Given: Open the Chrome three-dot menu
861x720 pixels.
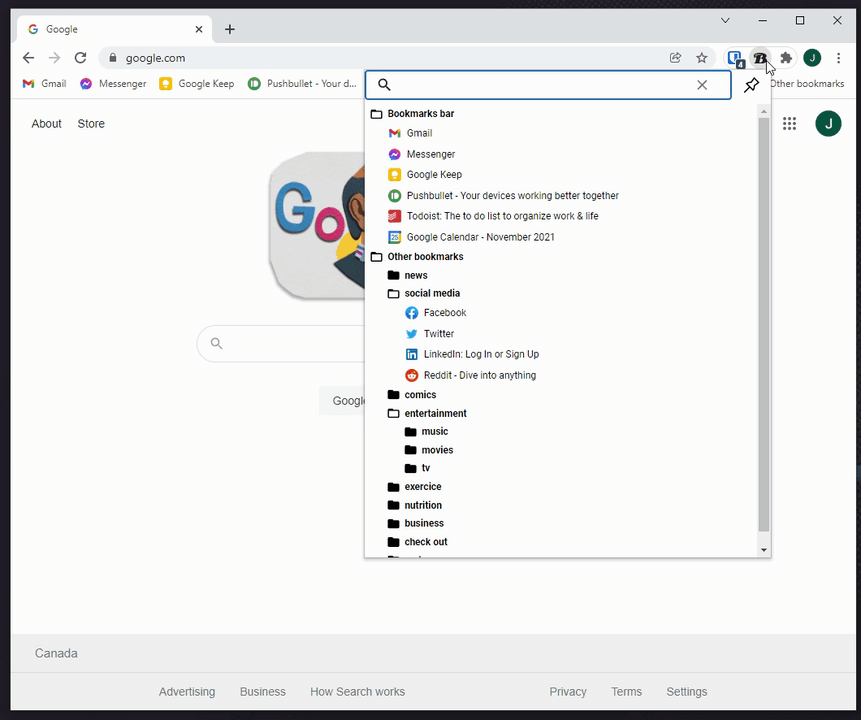Looking at the screenshot, I should pyautogui.click(x=838, y=58).
